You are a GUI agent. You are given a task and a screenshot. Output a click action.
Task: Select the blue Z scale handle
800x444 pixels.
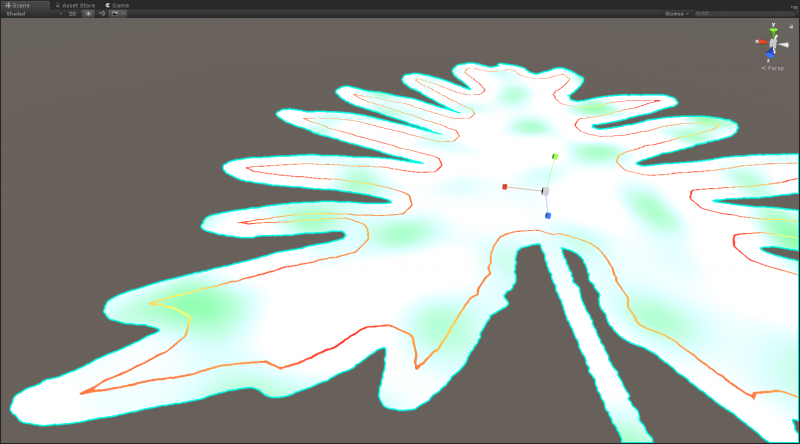548,215
